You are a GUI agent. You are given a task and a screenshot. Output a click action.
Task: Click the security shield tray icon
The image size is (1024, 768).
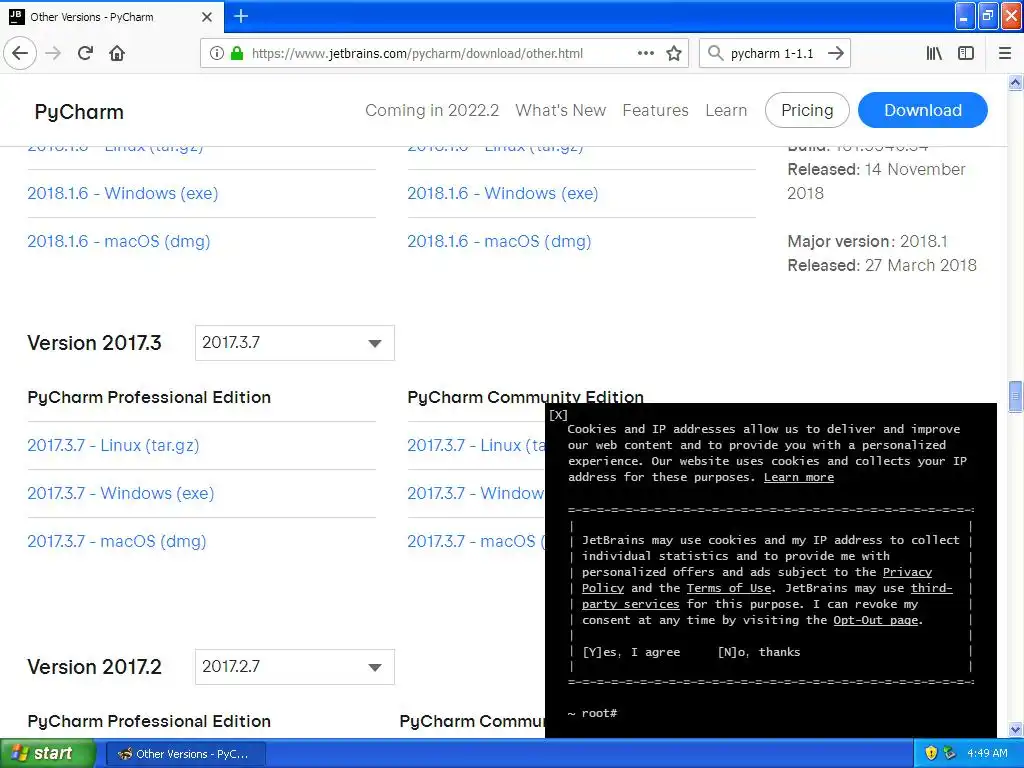click(931, 753)
